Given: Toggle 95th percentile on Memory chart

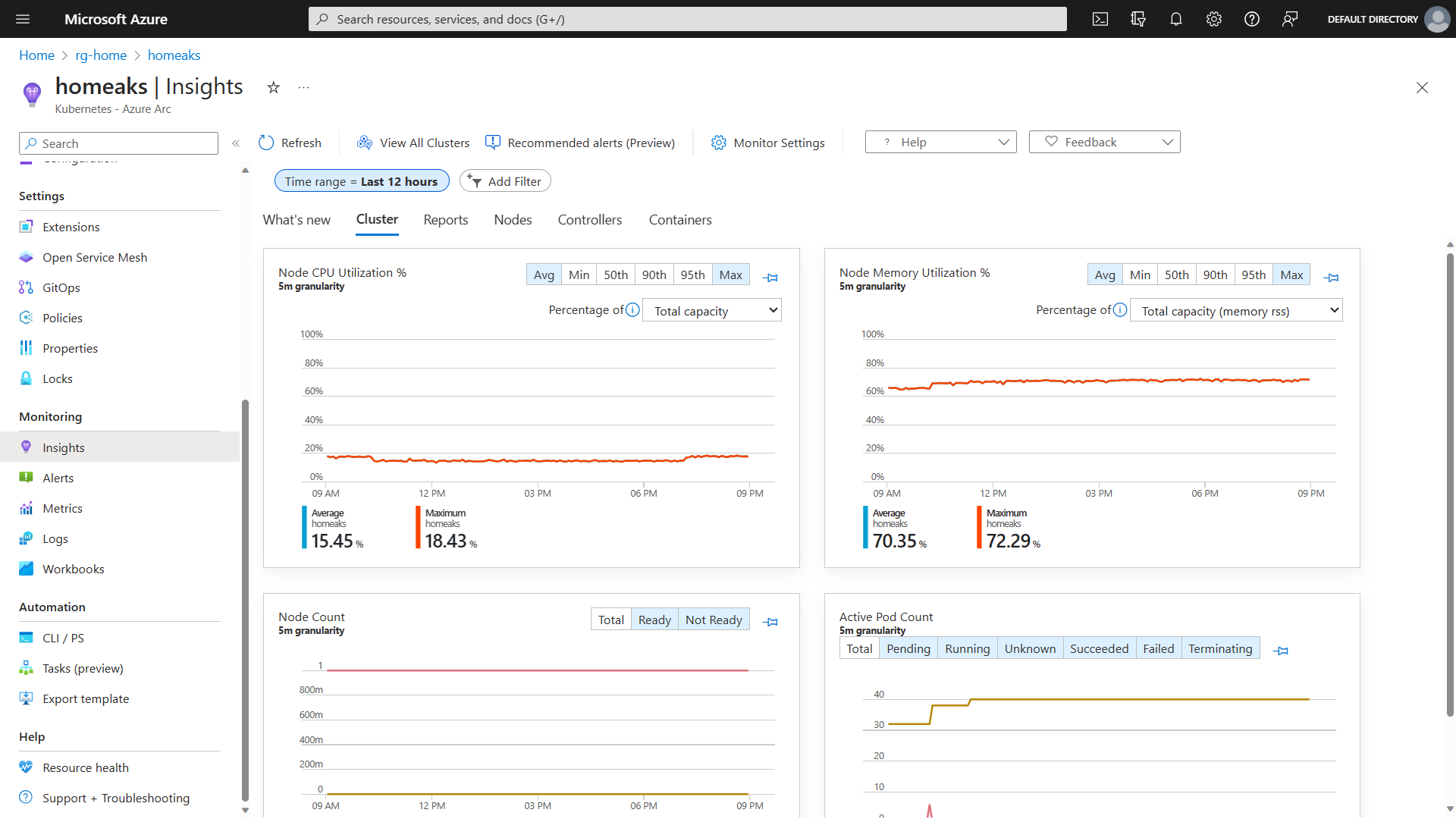Looking at the screenshot, I should (1254, 275).
